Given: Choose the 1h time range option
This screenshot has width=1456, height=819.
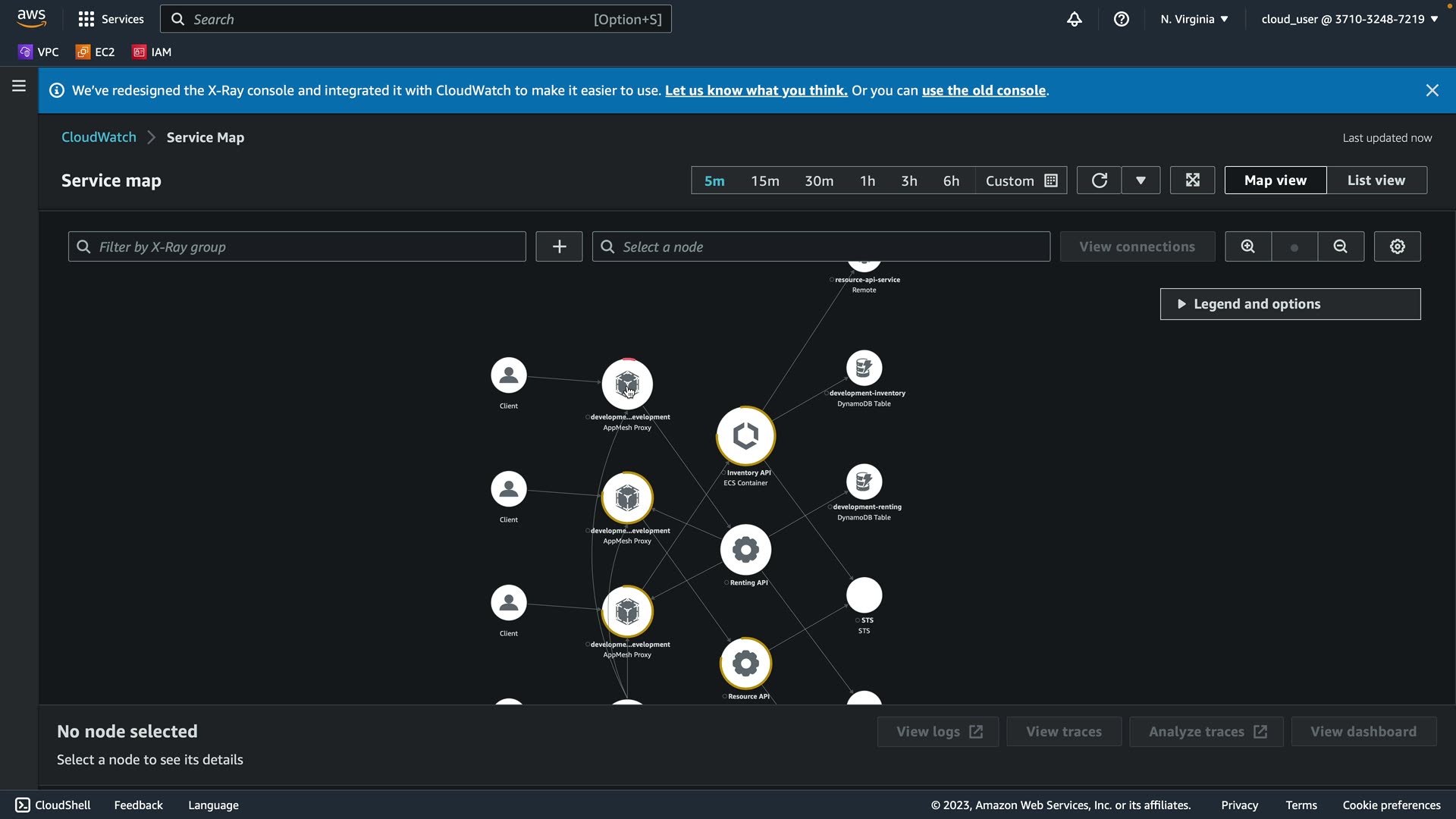Looking at the screenshot, I should 867,181.
